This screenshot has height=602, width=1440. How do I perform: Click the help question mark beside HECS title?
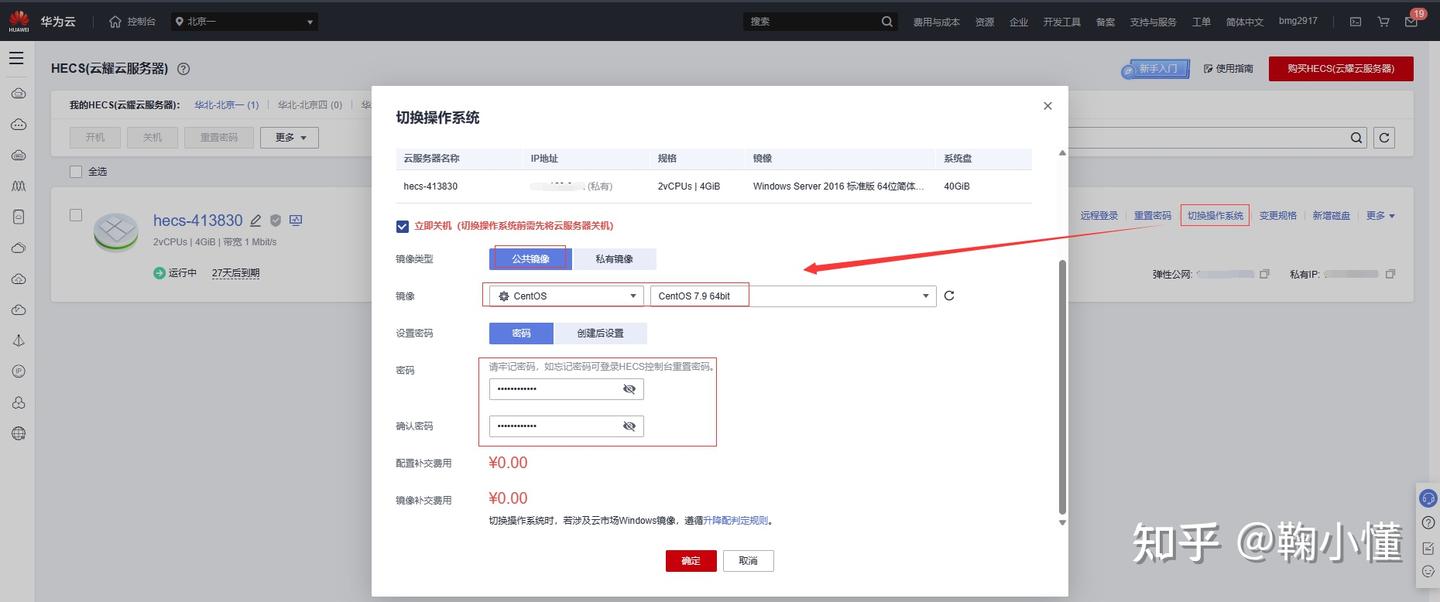[x=183, y=69]
